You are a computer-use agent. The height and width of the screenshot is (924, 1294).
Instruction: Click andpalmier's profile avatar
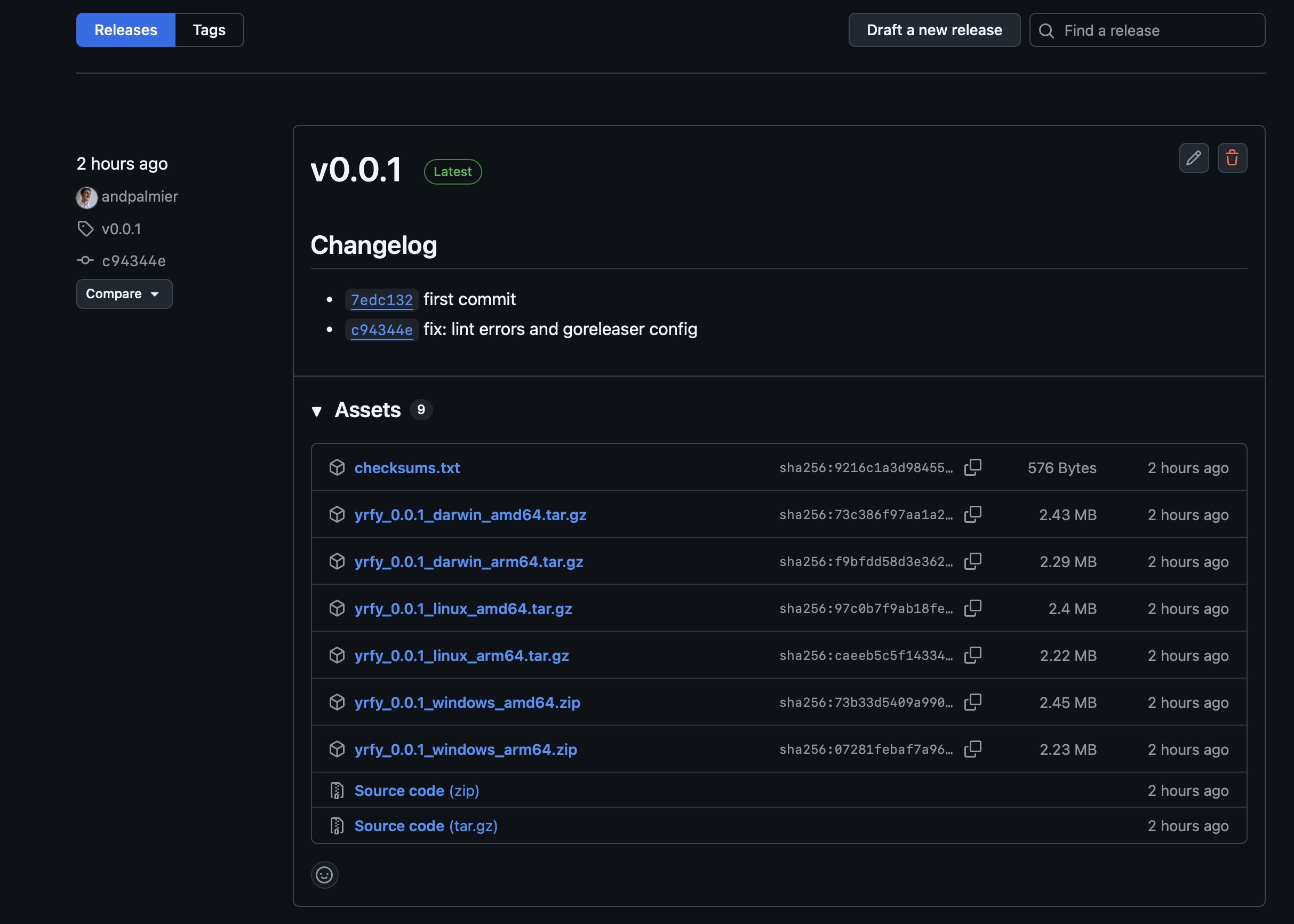[x=86, y=197]
